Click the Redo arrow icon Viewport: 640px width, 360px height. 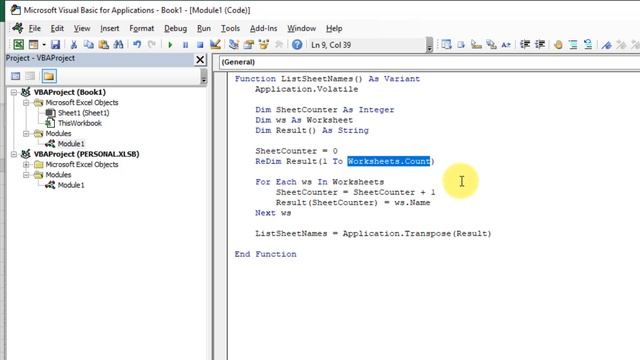coord(152,44)
